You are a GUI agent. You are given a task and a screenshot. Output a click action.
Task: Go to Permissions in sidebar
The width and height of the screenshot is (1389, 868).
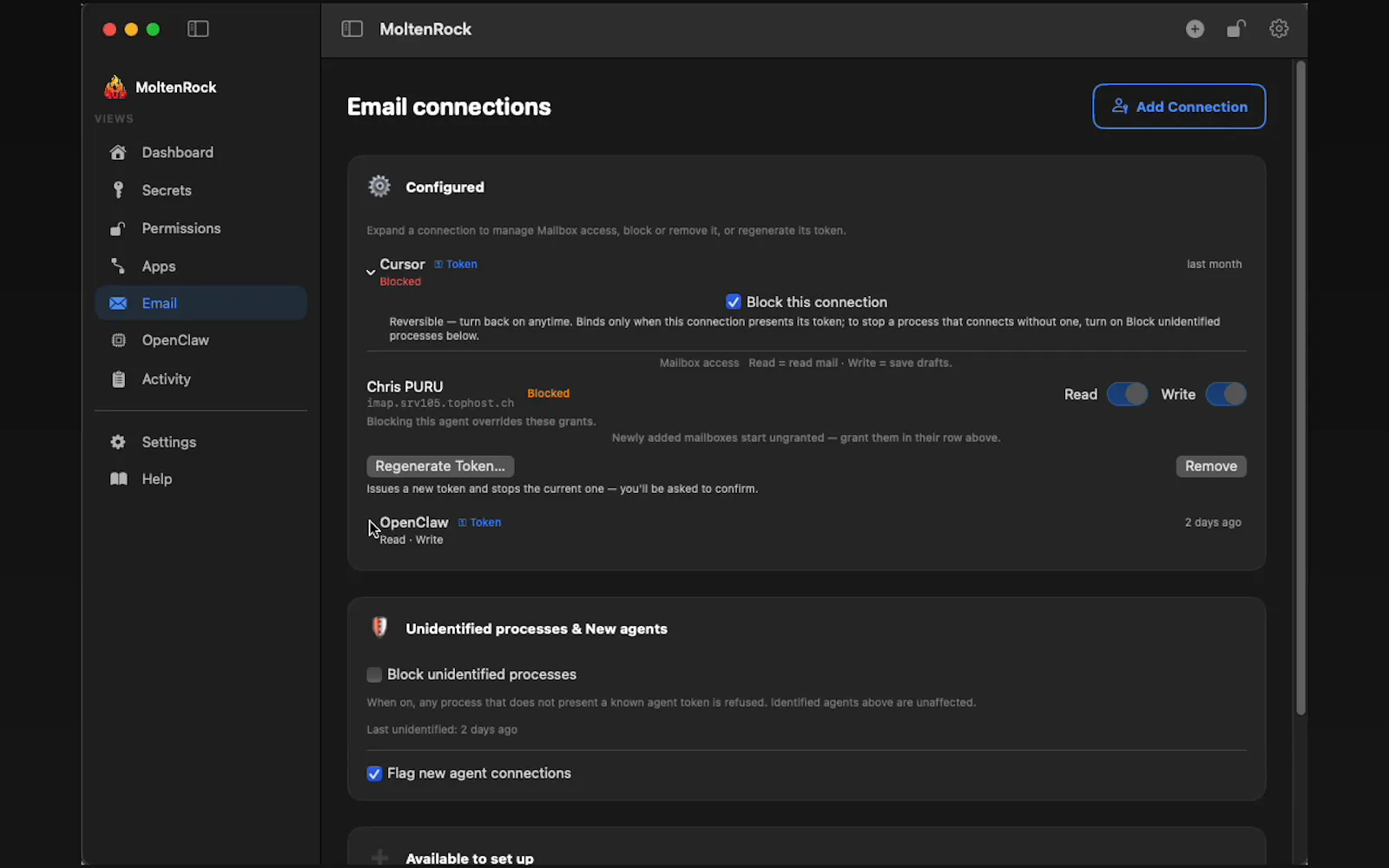(201, 228)
